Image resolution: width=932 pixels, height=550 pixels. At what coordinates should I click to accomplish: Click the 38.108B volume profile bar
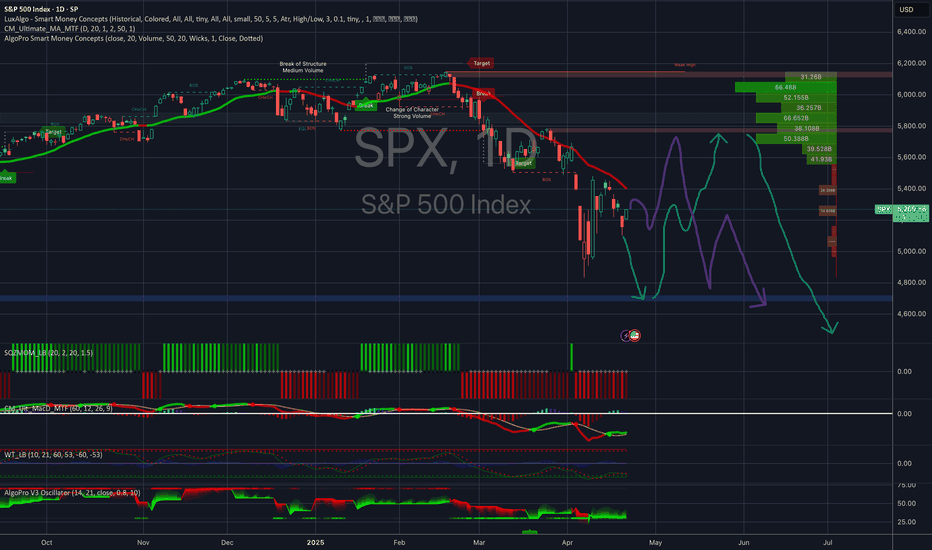click(x=807, y=128)
